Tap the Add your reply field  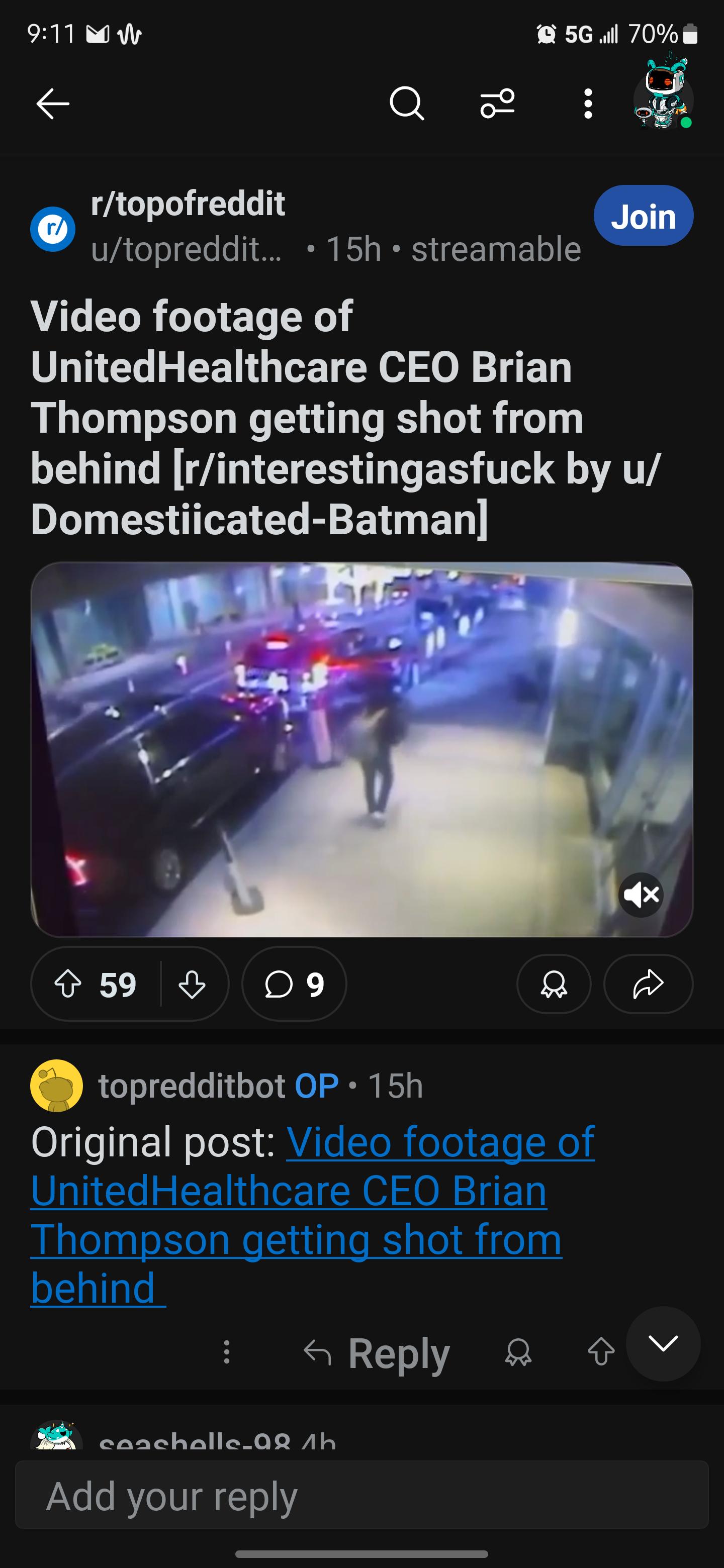point(361,1495)
